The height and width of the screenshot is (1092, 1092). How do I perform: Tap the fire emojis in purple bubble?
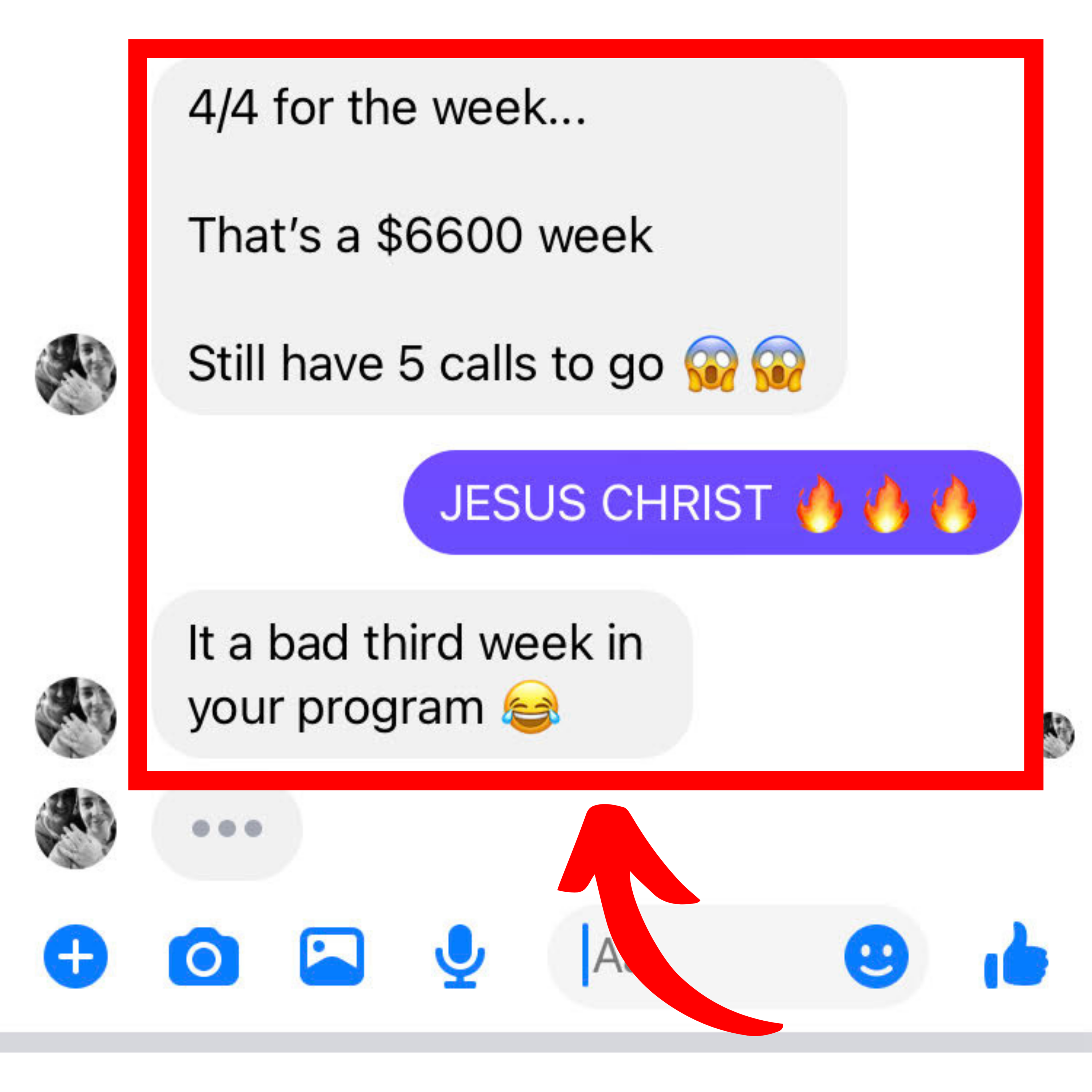(886, 503)
